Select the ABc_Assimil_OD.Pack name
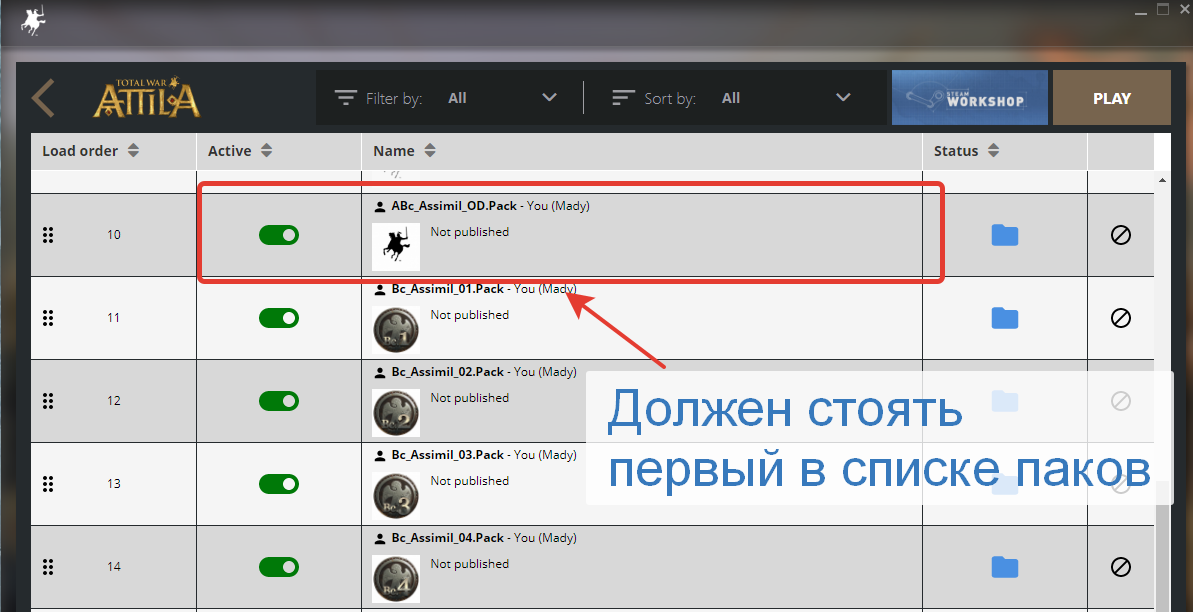Image resolution: width=1193 pixels, height=612 pixels. [x=454, y=206]
